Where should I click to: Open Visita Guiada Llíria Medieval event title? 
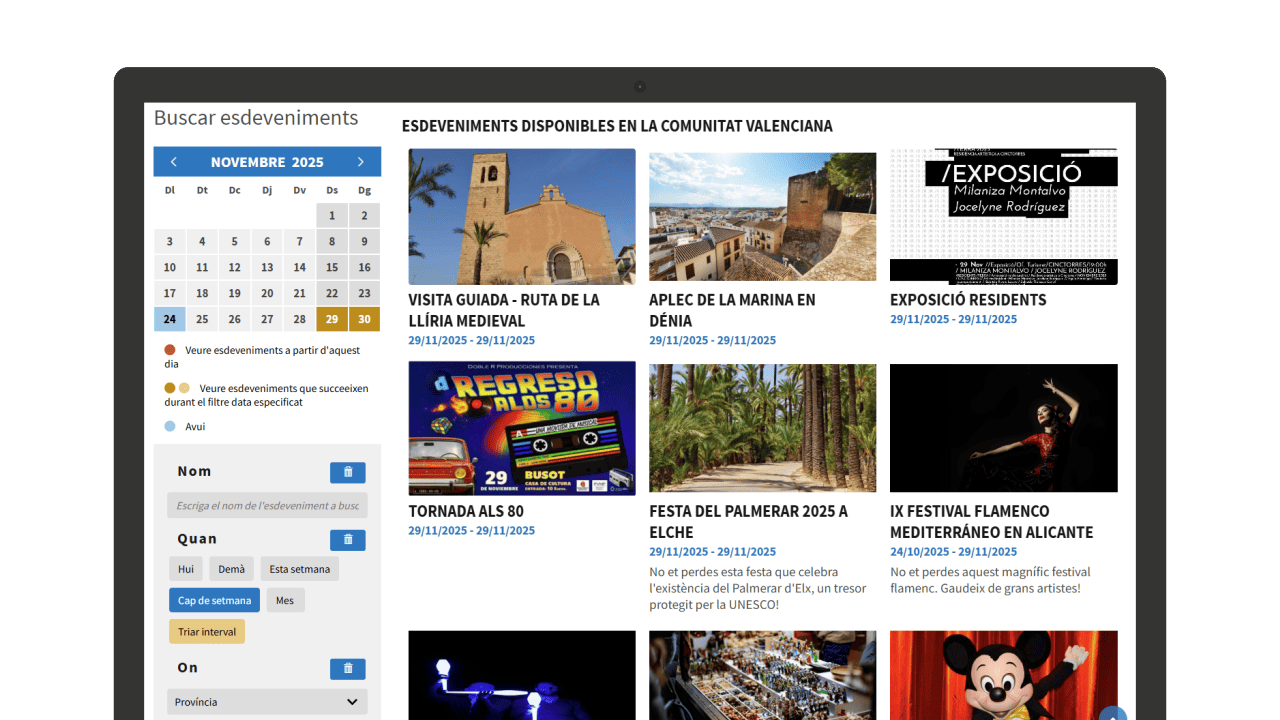[504, 310]
